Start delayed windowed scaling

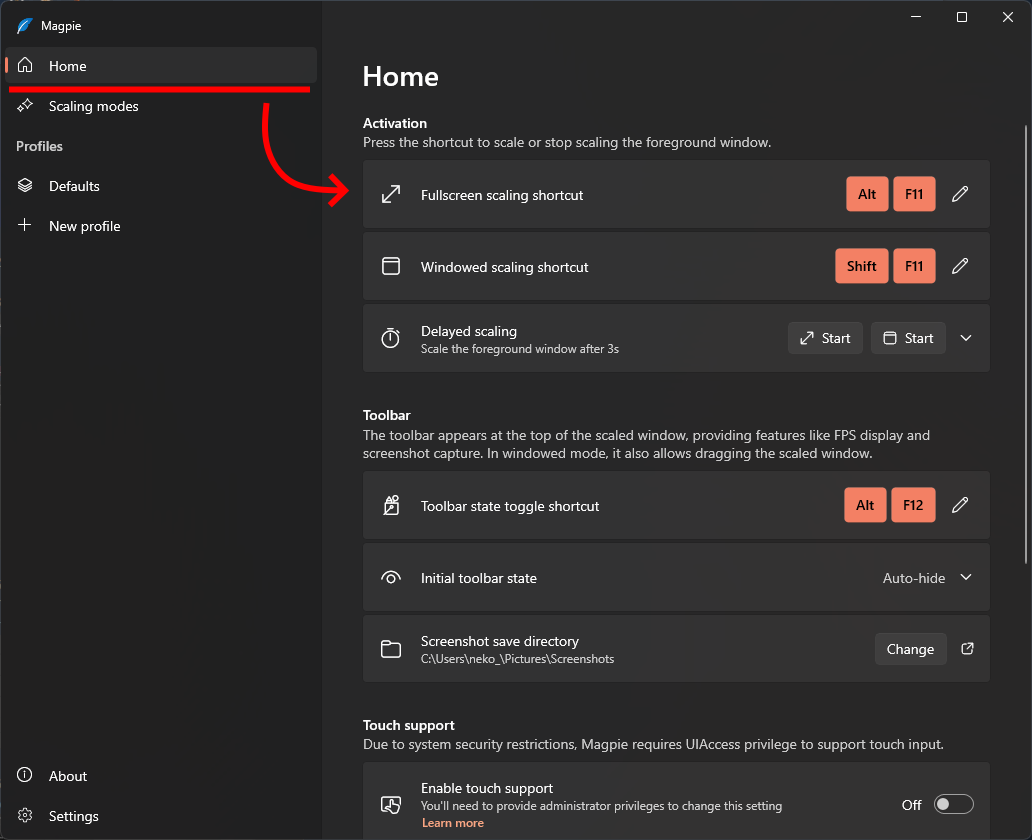click(908, 338)
